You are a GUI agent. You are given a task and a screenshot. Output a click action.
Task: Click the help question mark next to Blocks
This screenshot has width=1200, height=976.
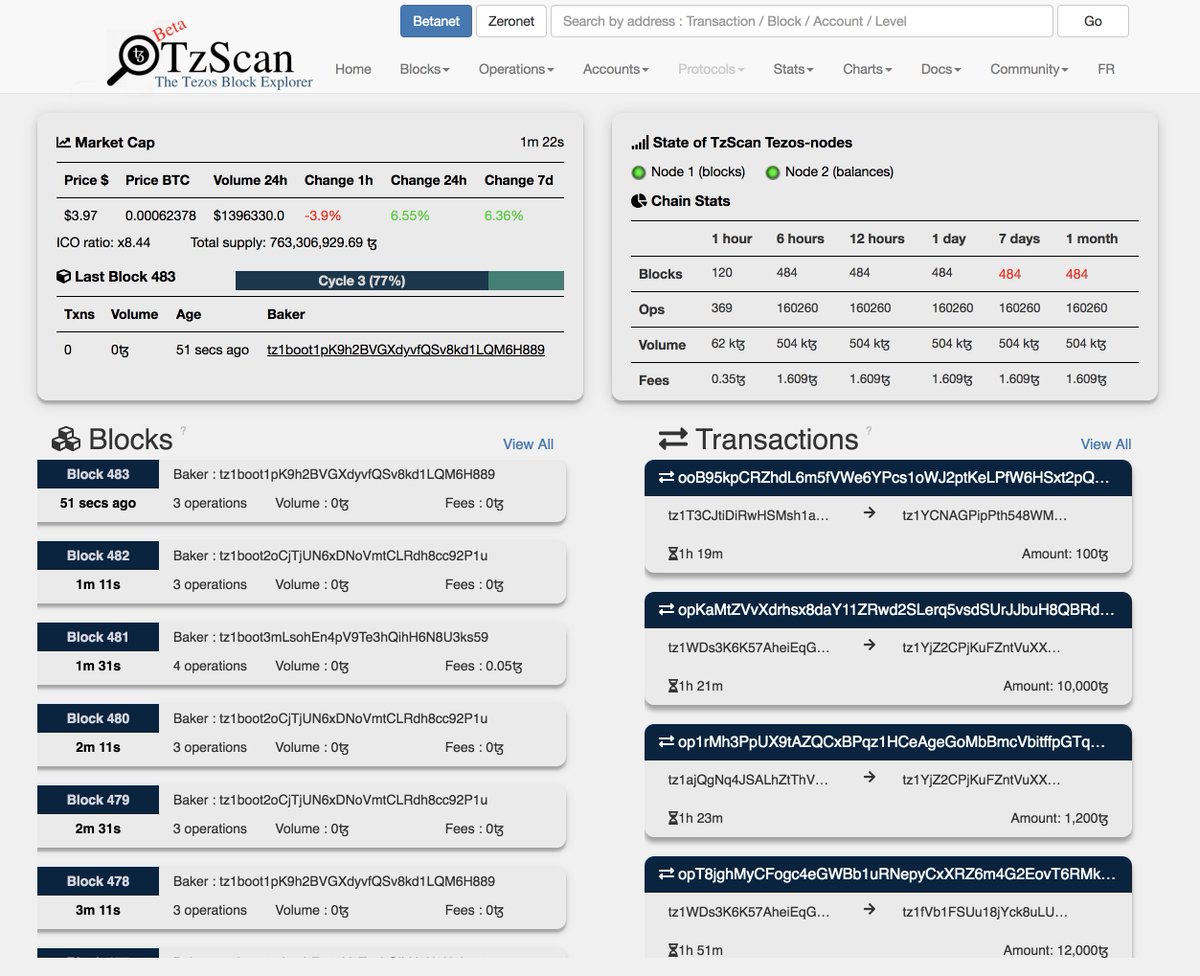[183, 431]
